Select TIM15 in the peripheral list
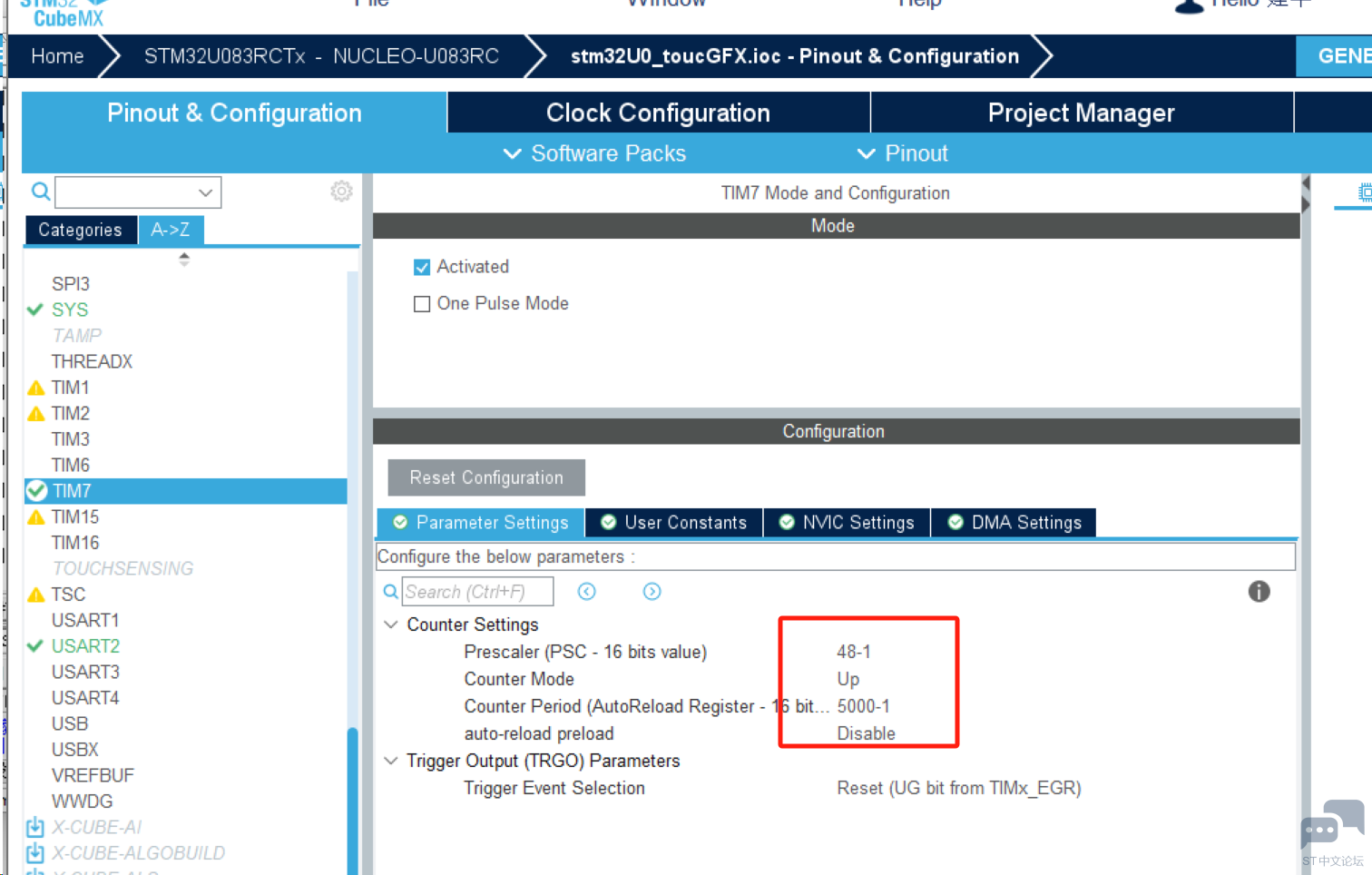Screen dimensions: 1372x875 [x=75, y=516]
